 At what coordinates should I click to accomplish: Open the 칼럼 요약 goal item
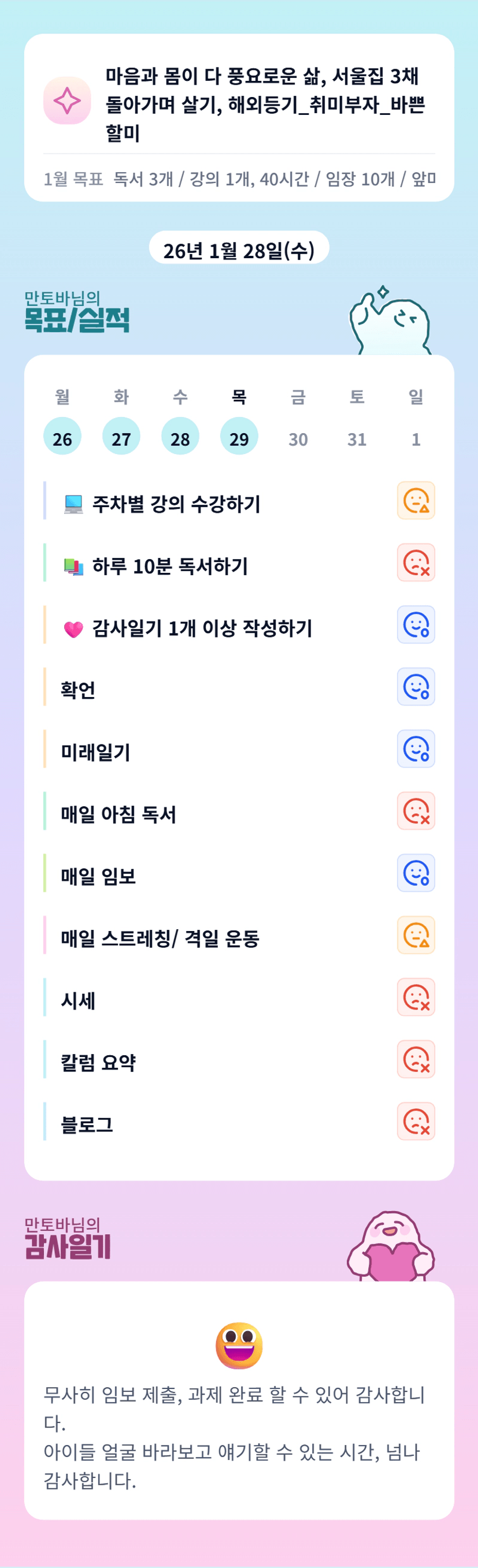tap(98, 1062)
